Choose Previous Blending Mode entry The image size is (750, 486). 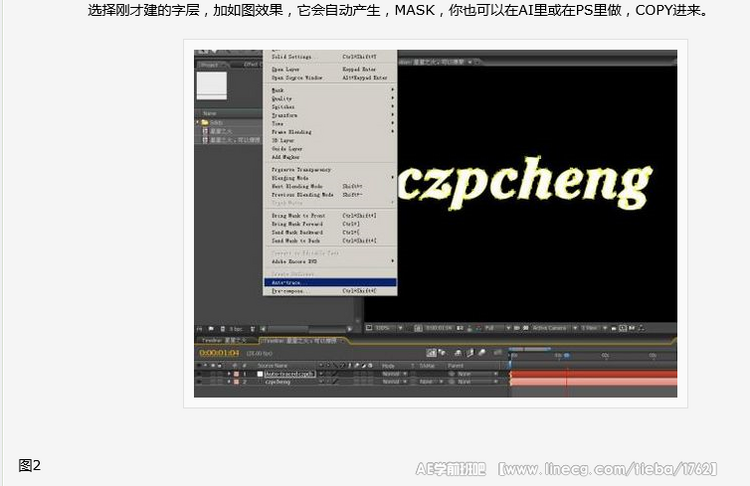pyautogui.click(x=330, y=195)
